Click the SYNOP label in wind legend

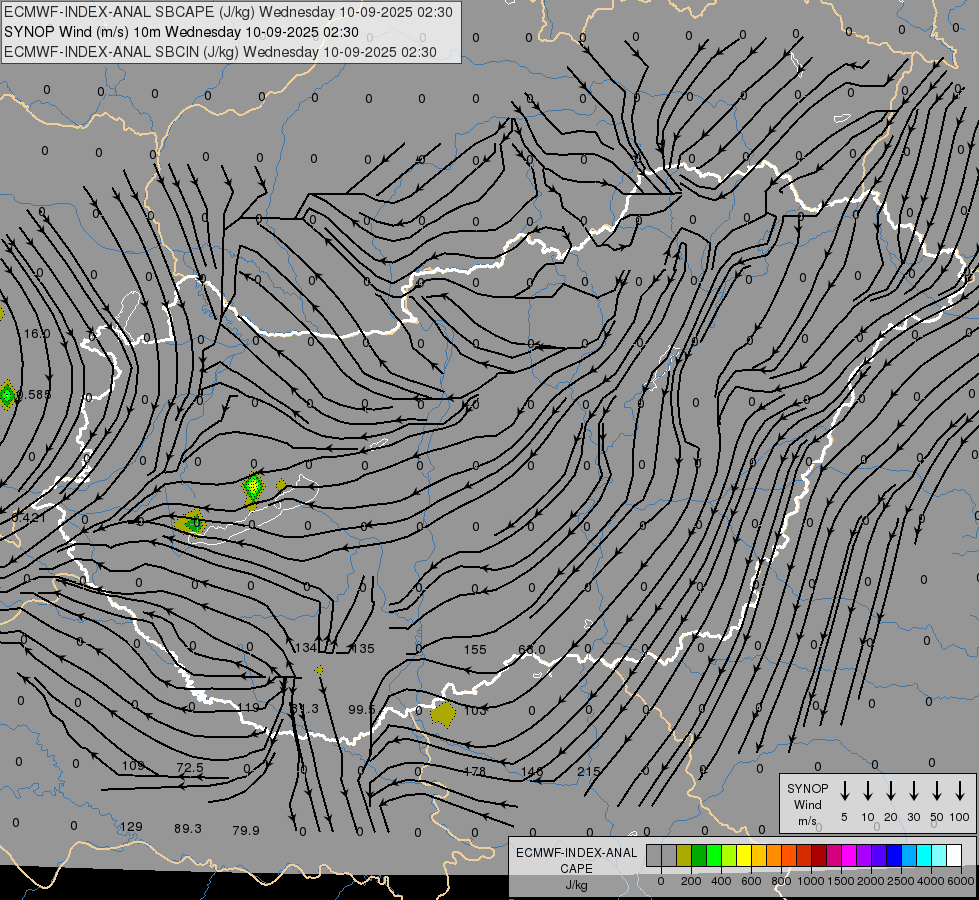pos(807,789)
